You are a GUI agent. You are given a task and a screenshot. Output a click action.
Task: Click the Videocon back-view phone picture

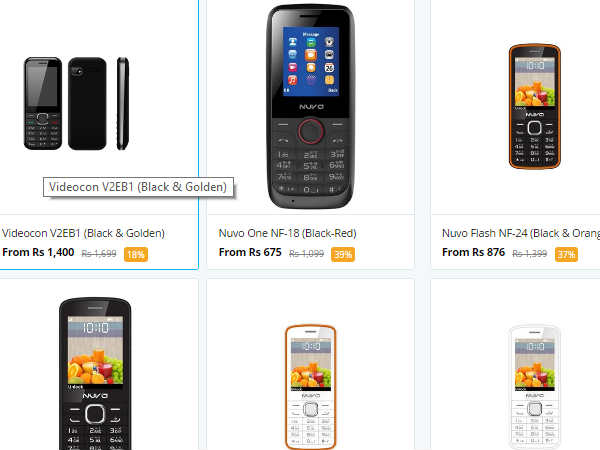click(87, 103)
